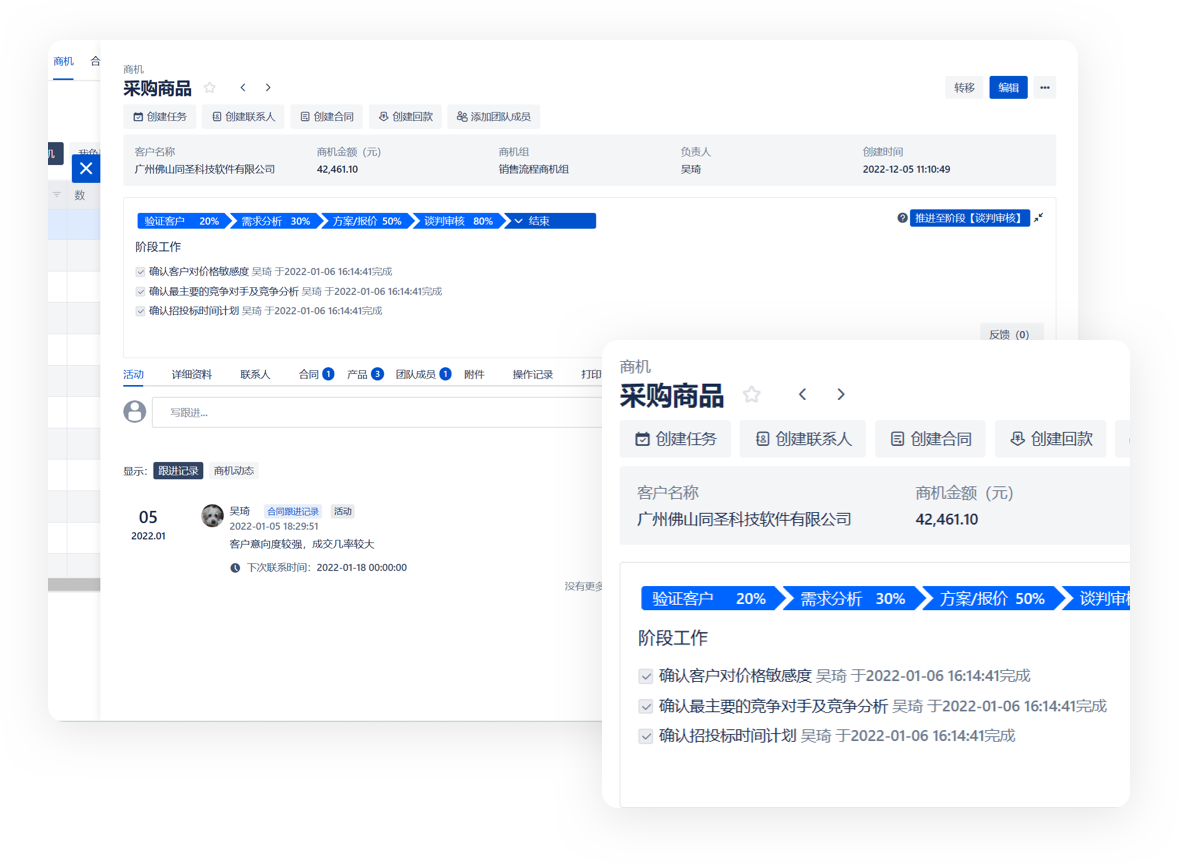Switch to 详细资料 tab
1178x864 pixels.
point(192,374)
